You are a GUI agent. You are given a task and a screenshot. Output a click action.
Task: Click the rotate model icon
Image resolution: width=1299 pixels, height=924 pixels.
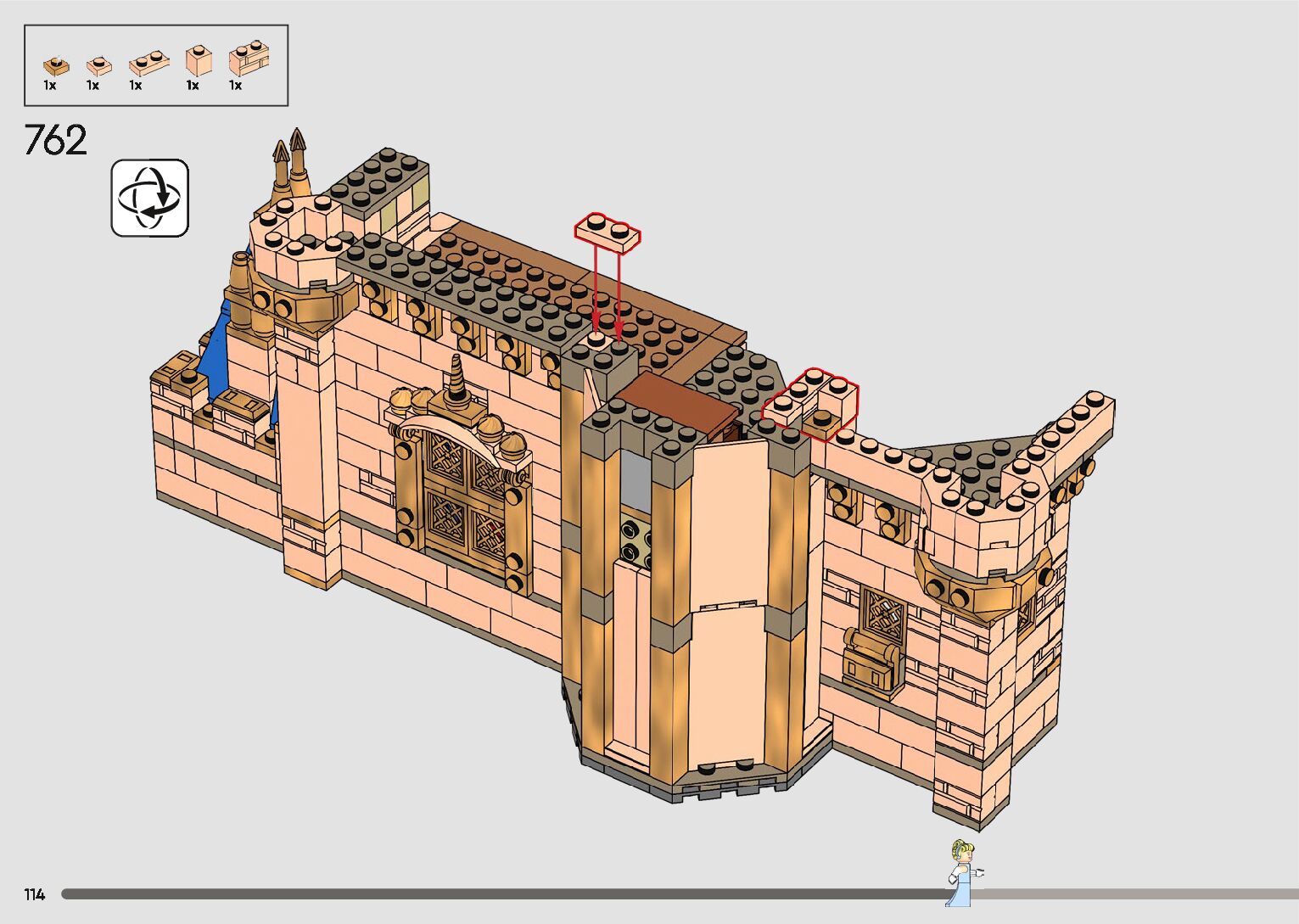pos(149,198)
